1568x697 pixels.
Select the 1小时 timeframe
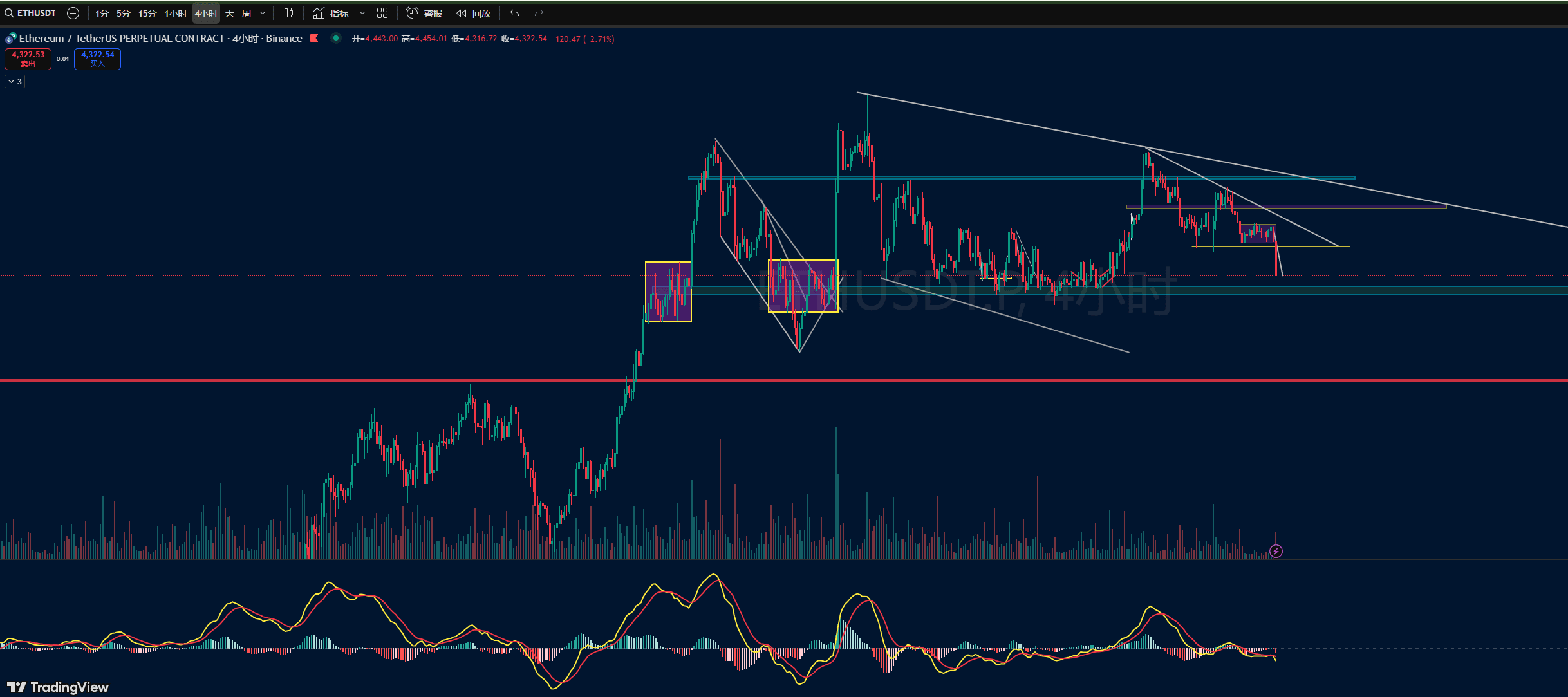click(x=176, y=13)
